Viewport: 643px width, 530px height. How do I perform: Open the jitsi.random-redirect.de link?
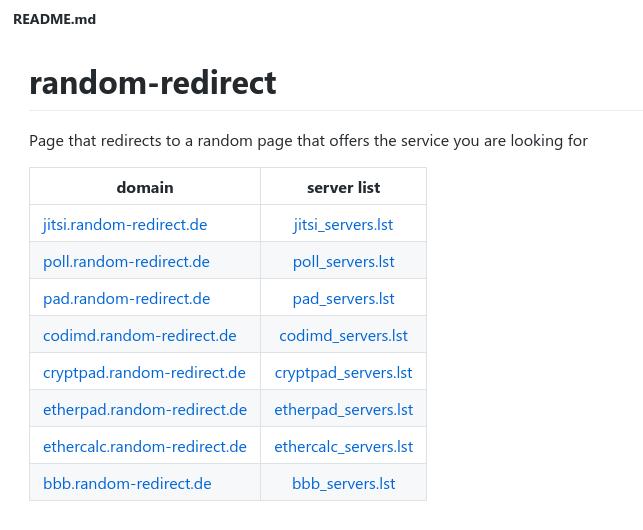(125, 225)
